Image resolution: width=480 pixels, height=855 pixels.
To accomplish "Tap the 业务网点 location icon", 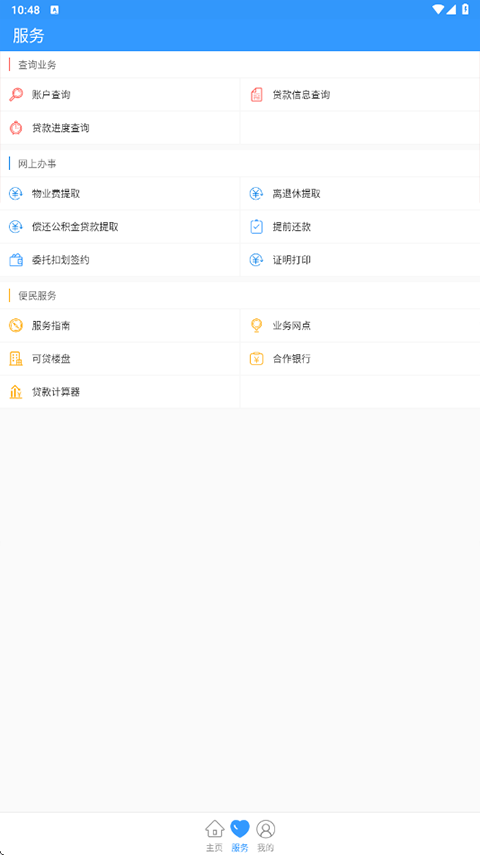I will [256, 326].
